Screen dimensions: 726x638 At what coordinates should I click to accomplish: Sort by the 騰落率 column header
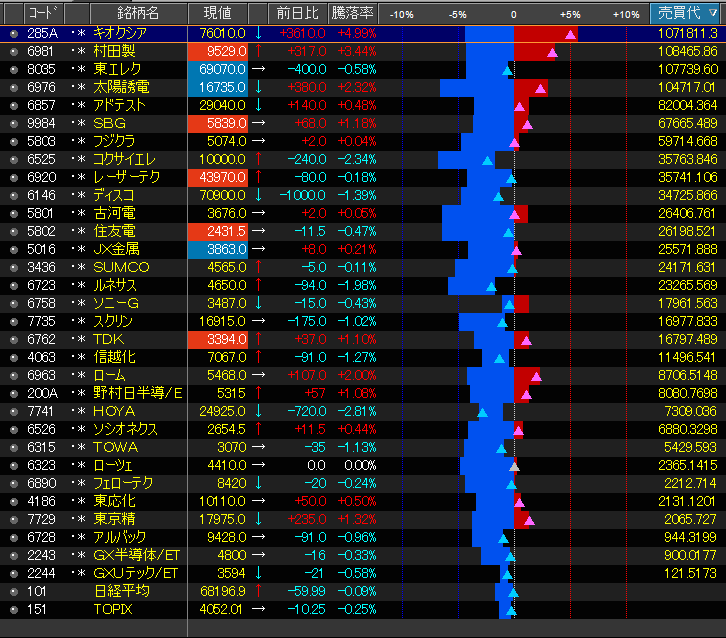[352, 13]
